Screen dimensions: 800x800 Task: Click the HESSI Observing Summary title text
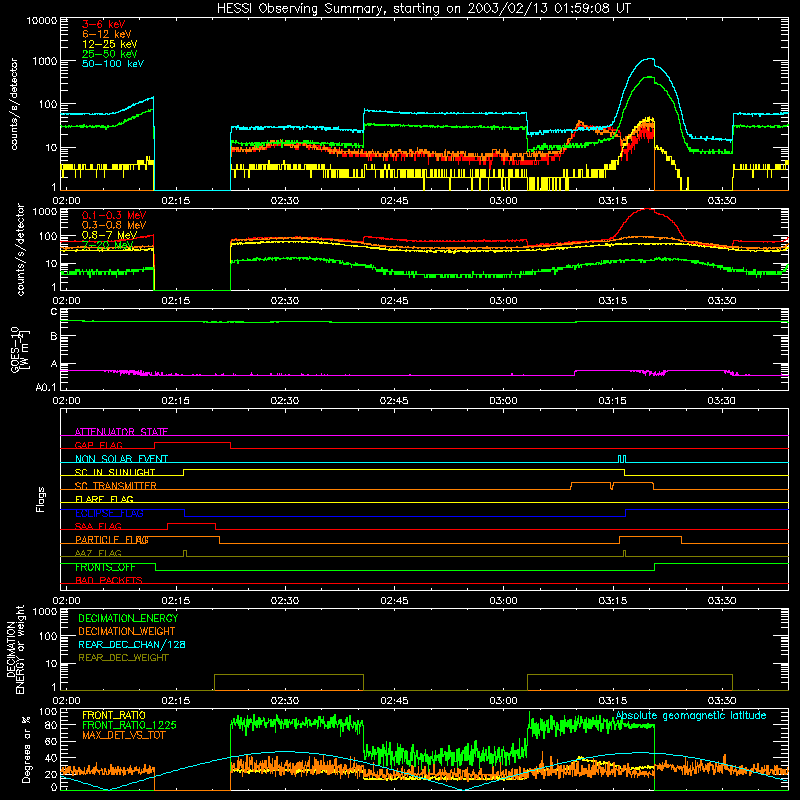(423, 9)
